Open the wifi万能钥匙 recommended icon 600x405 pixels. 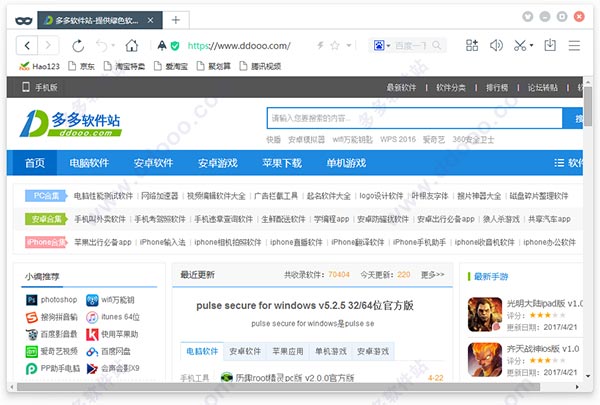pyautogui.click(x=92, y=300)
